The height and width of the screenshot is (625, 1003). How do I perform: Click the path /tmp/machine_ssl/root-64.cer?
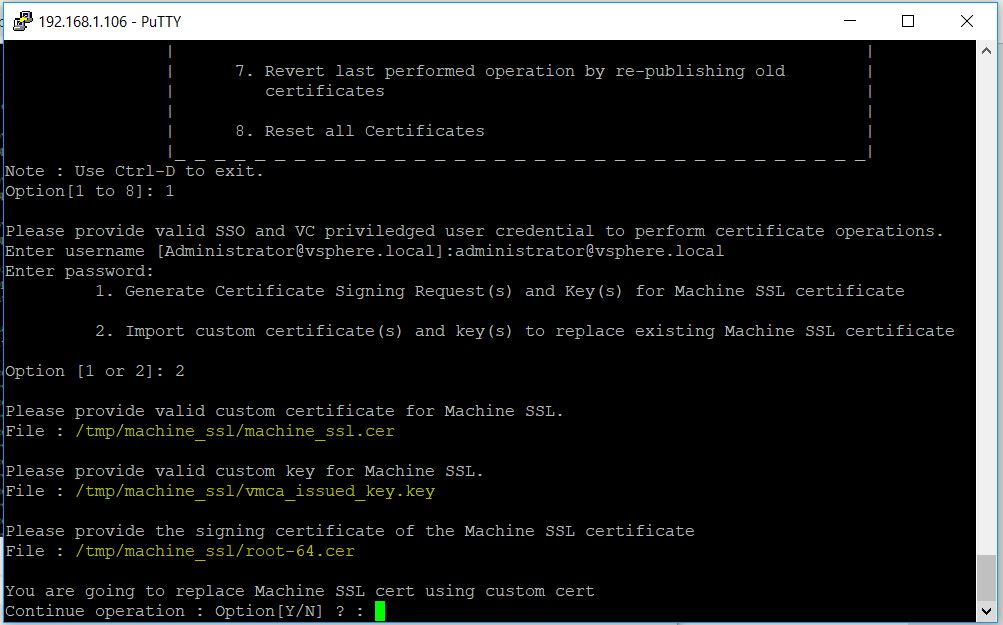pos(215,551)
